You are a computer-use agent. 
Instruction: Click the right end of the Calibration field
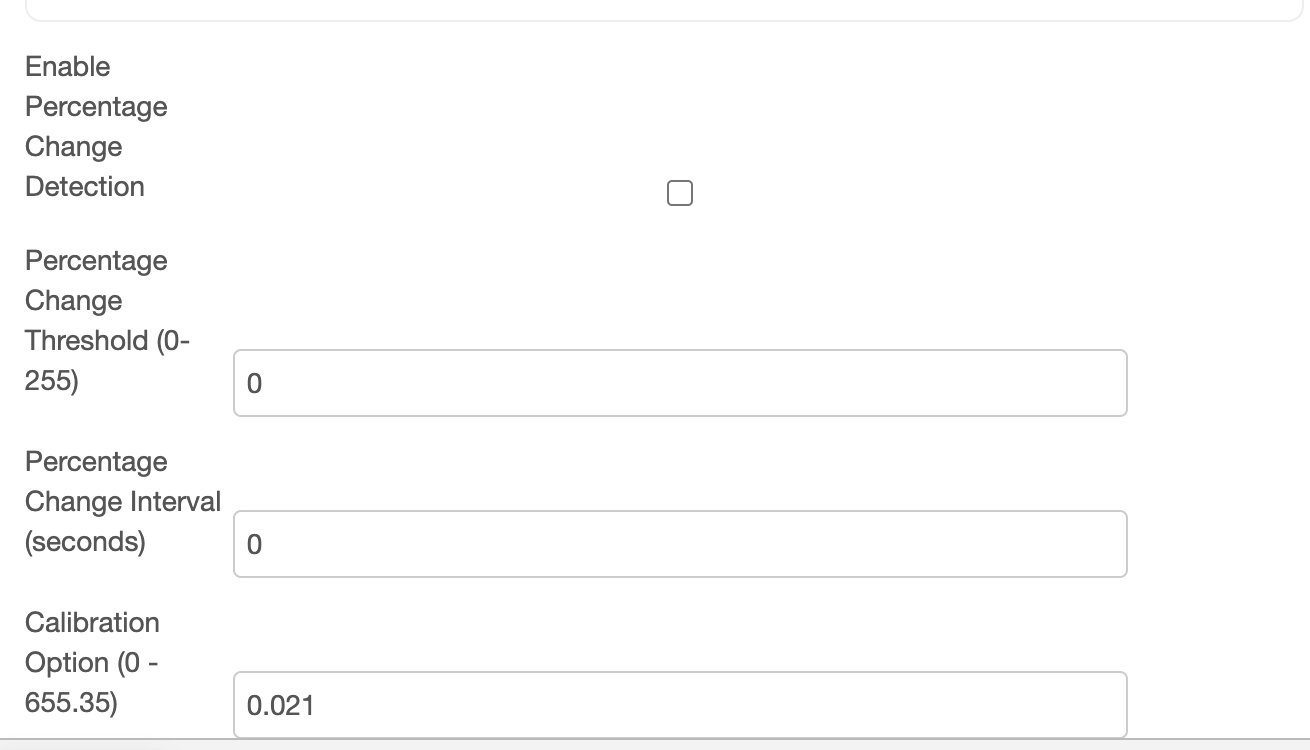1100,705
